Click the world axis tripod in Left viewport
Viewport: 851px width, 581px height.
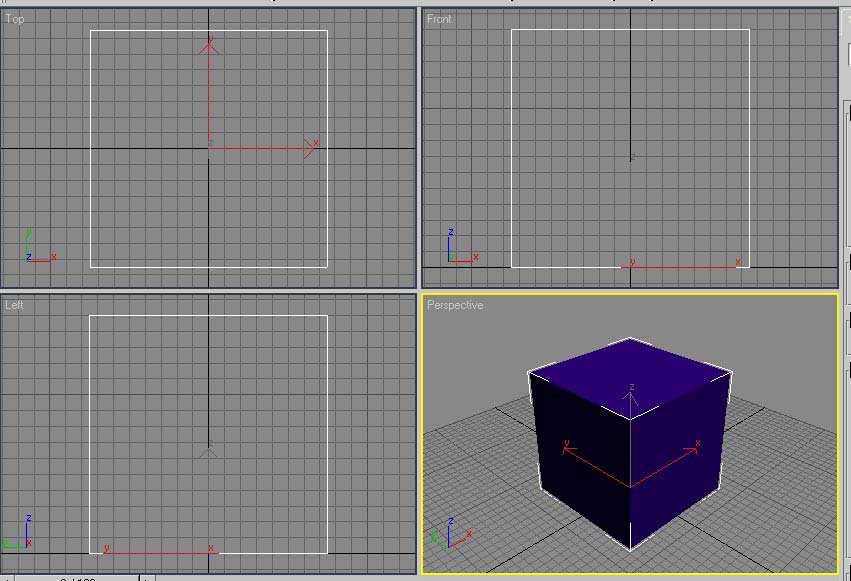tap(22, 535)
